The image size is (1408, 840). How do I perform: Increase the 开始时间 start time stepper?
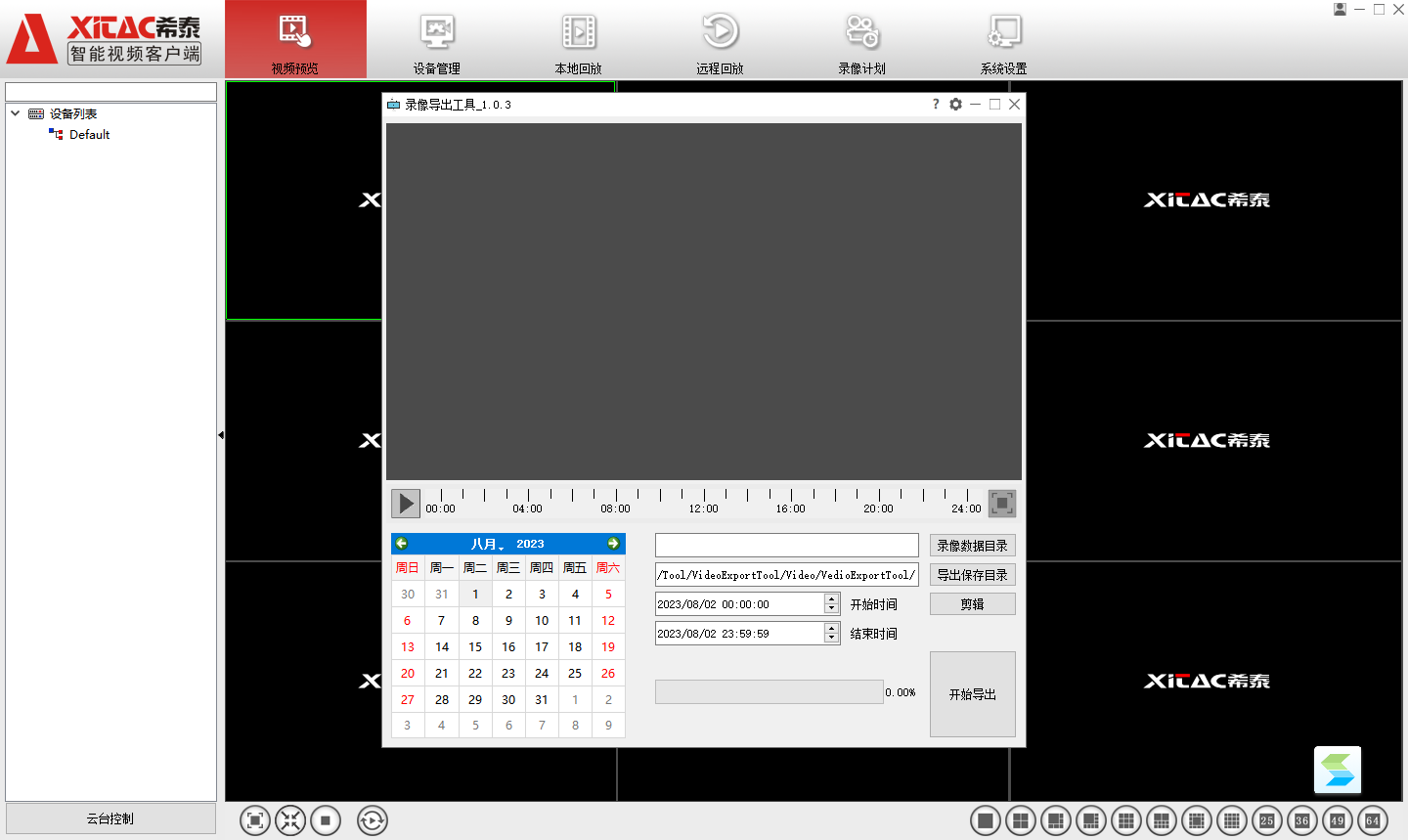831,599
